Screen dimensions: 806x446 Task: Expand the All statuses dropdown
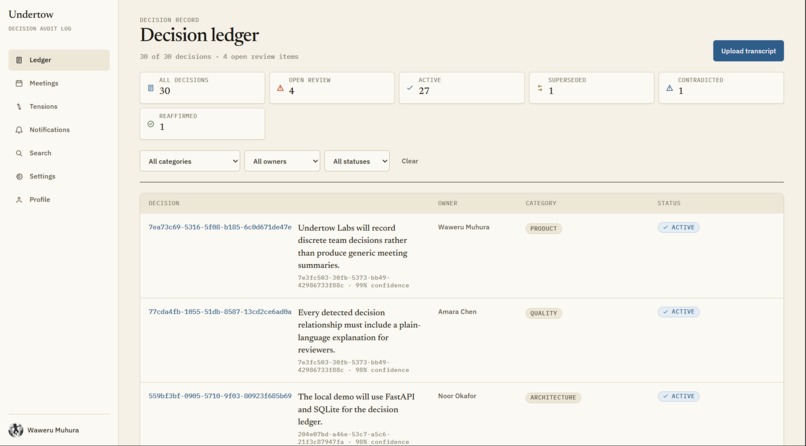tap(357, 161)
